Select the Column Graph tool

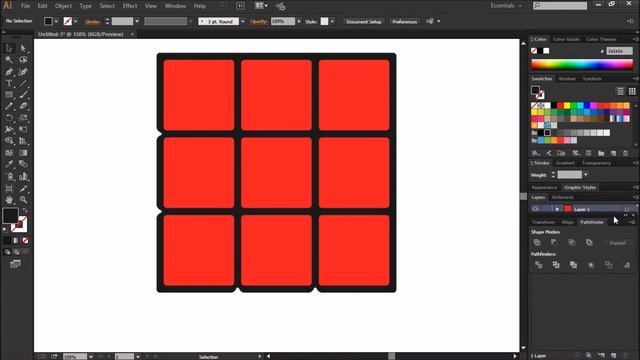23,176
